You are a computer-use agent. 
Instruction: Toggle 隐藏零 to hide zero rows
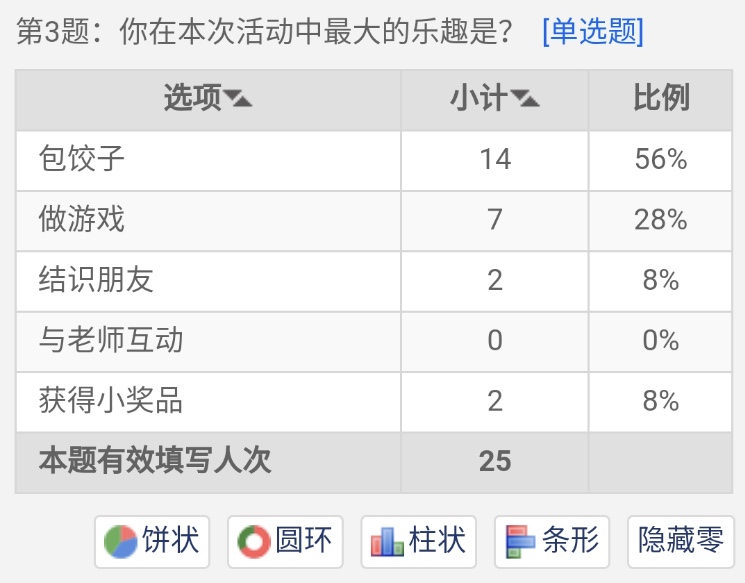click(x=681, y=541)
